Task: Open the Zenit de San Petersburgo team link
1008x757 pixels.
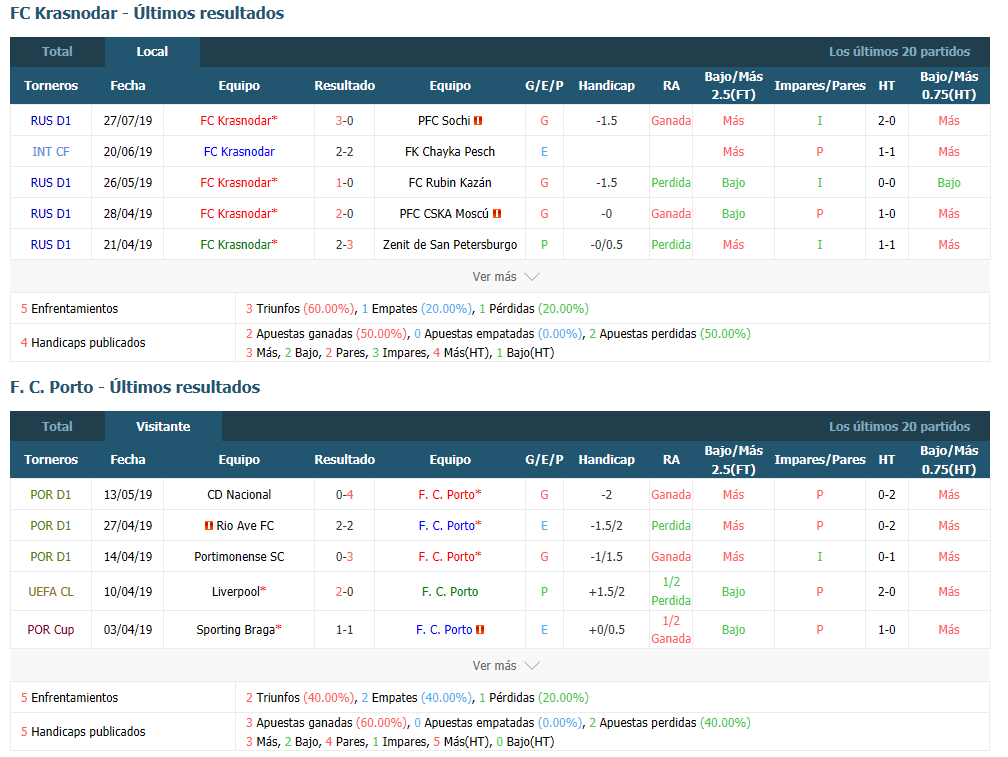Action: 450,245
